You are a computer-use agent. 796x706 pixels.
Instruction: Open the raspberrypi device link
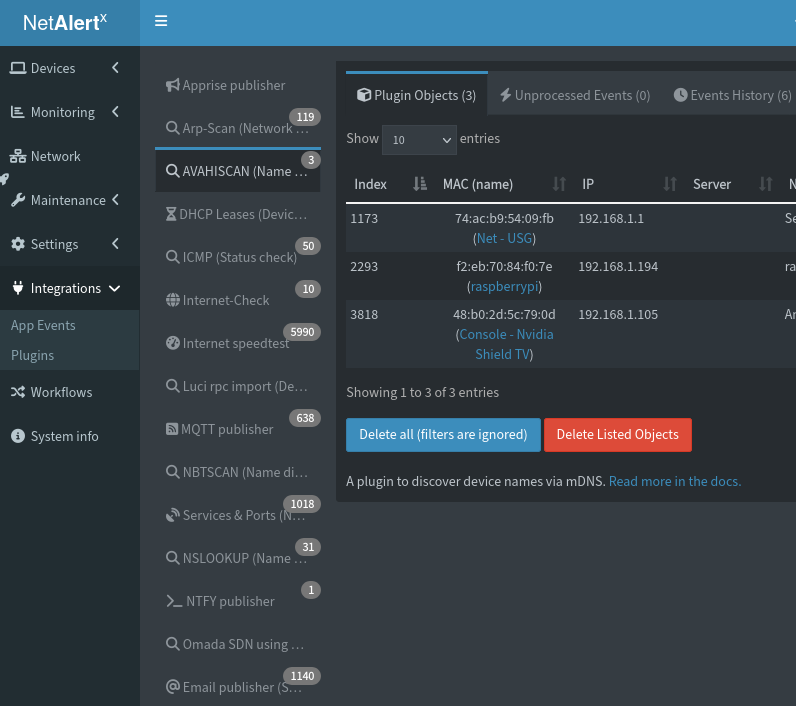[503, 286]
